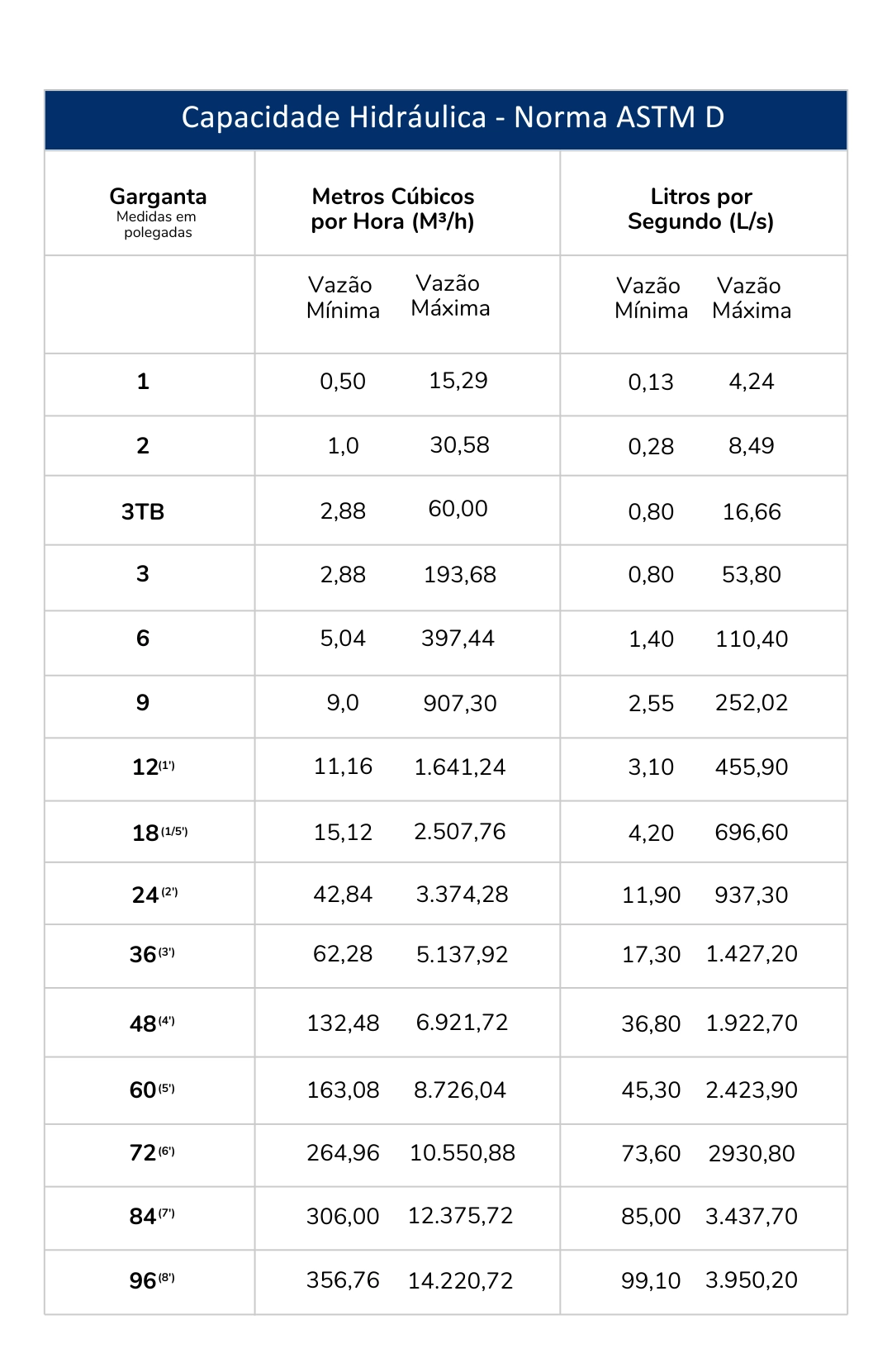This screenshot has width=892, height=1372.
Task: Click the 193,68 cell in row 3
Action: click(x=459, y=575)
